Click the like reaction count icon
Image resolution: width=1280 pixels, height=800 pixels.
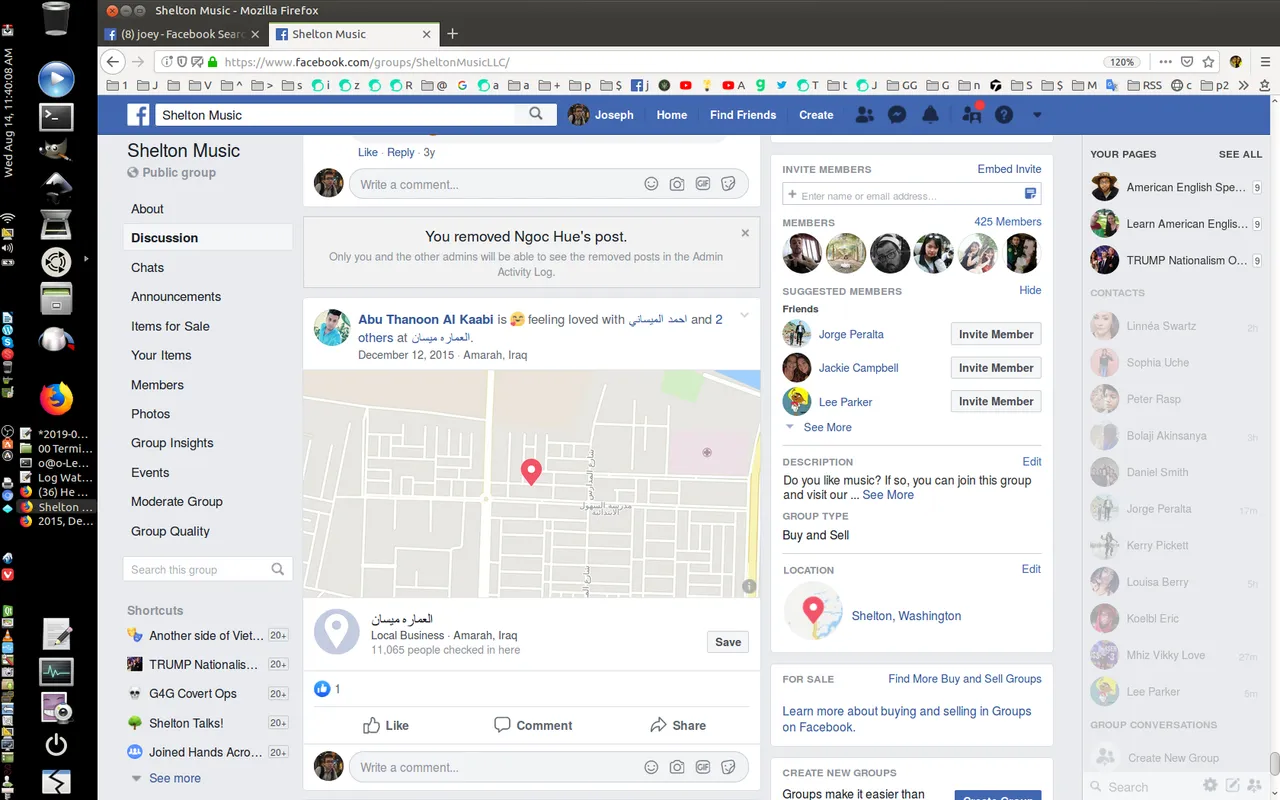pos(322,689)
